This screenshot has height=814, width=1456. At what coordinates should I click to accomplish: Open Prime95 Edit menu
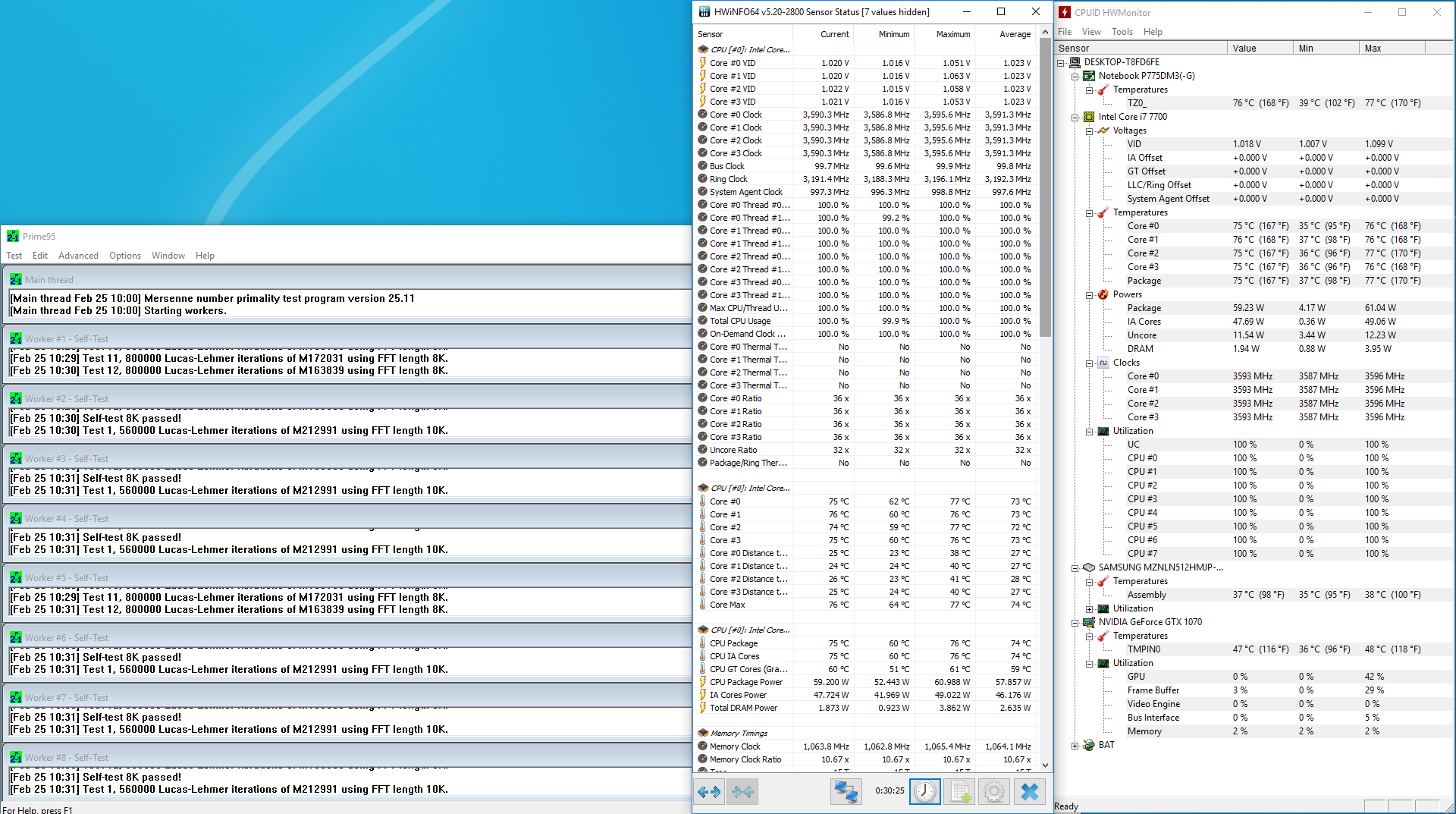[x=40, y=256]
